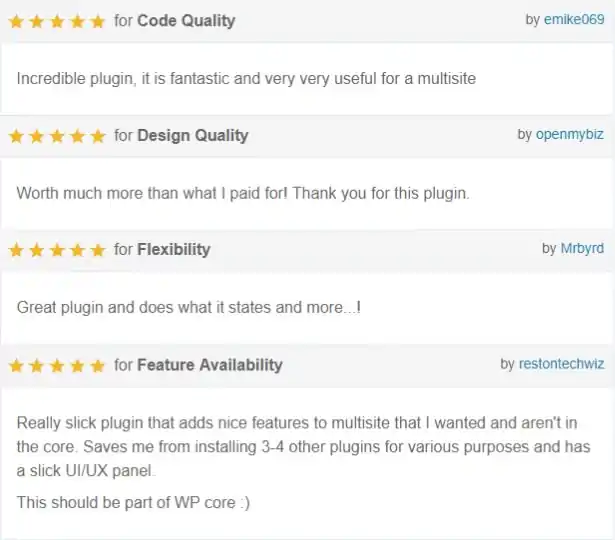Click second star of Flexibility rating
This screenshot has width=615, height=540.
37,250
